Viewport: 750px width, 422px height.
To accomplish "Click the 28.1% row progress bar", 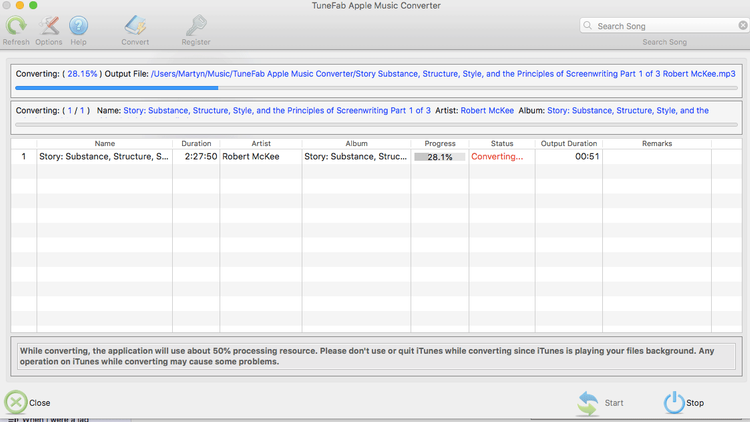I will click(440, 157).
